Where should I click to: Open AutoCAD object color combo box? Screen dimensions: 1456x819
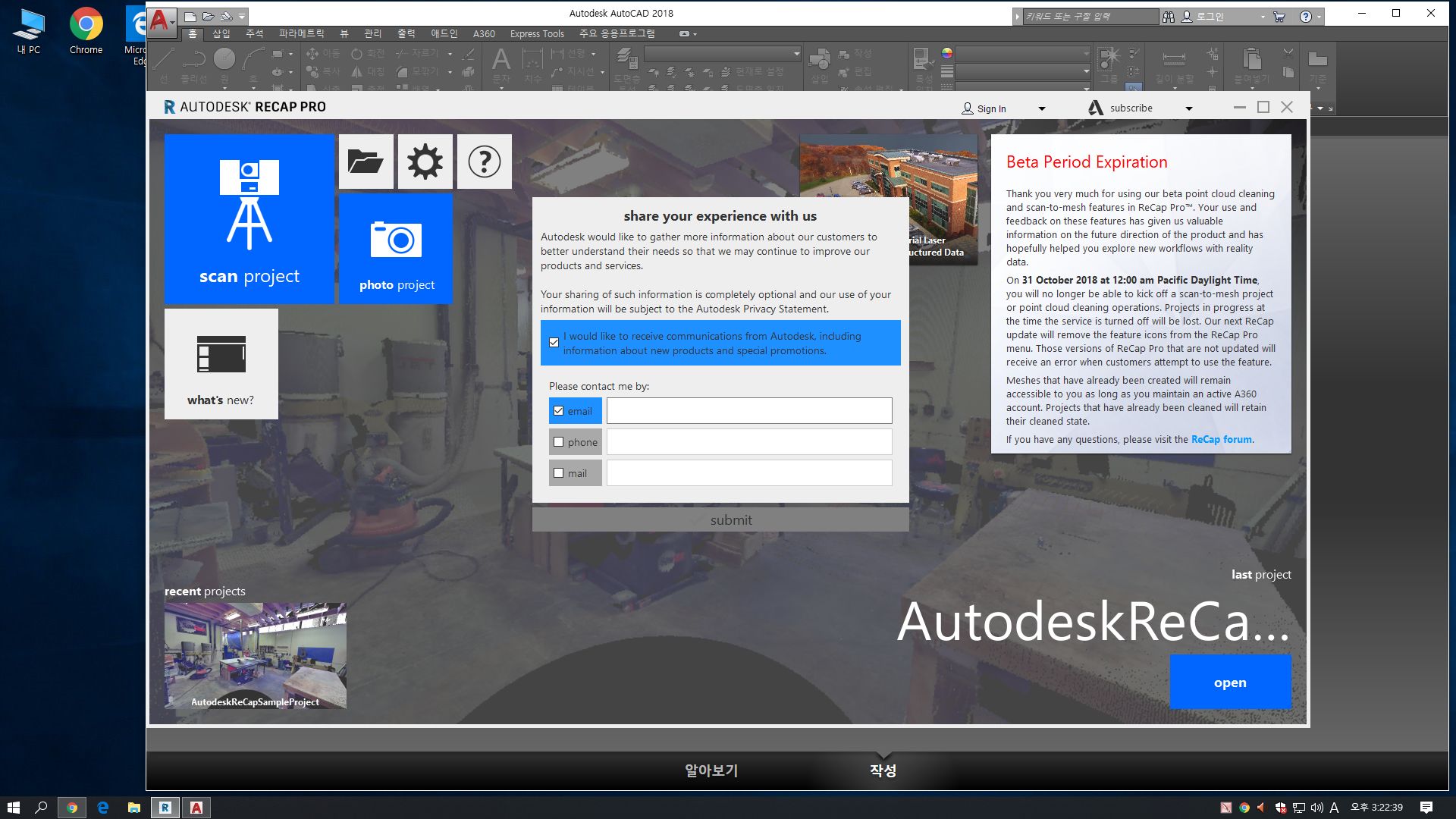click(x=1023, y=54)
